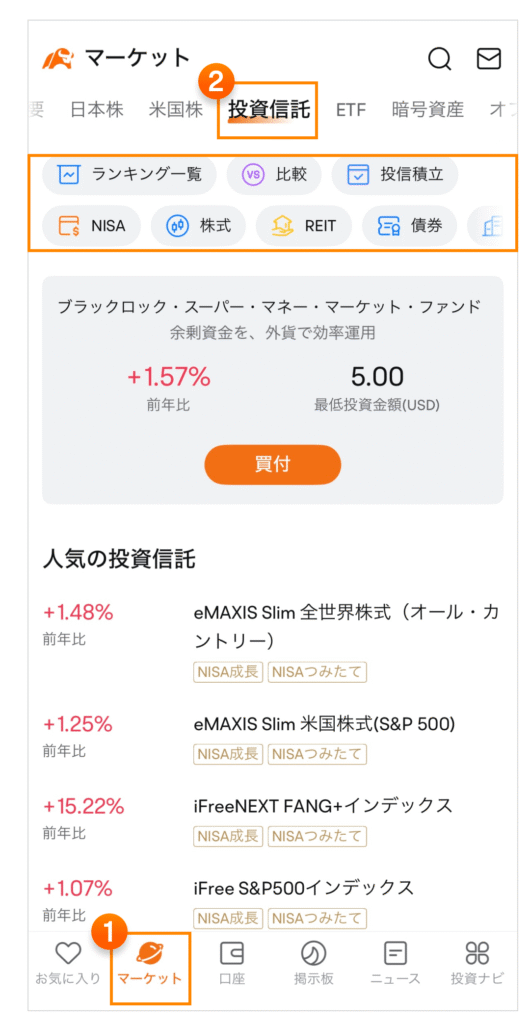530x1024 pixels.
Task: Open 投資ナビ icon in bottom bar
Action: tap(477, 954)
